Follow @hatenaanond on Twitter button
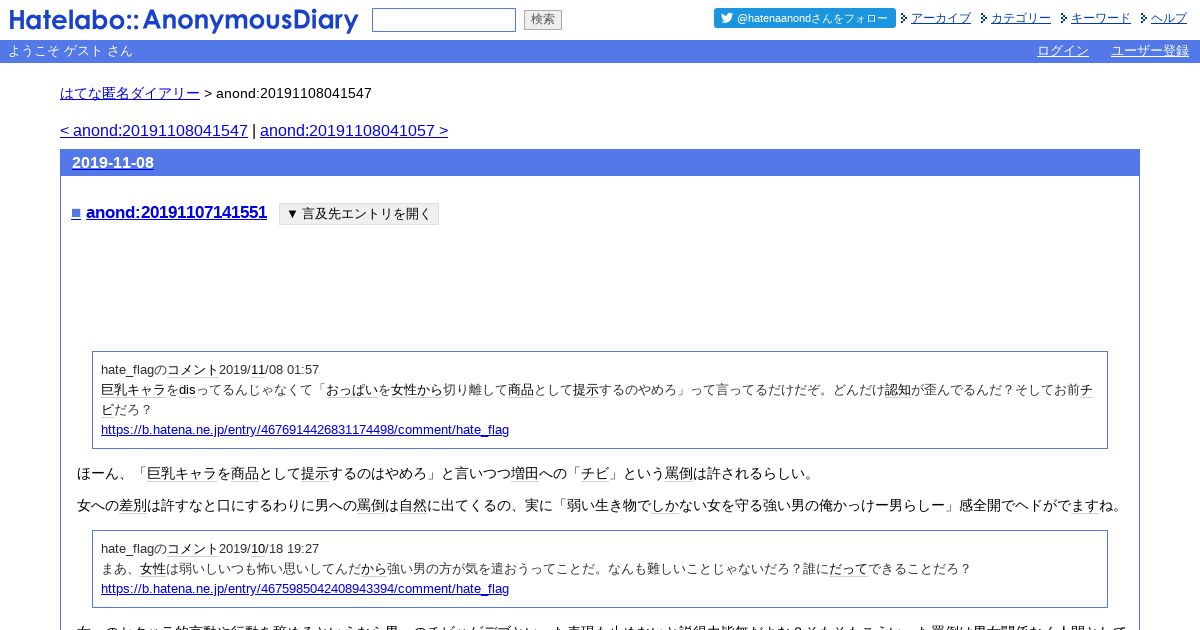The image size is (1200, 630). tap(805, 18)
